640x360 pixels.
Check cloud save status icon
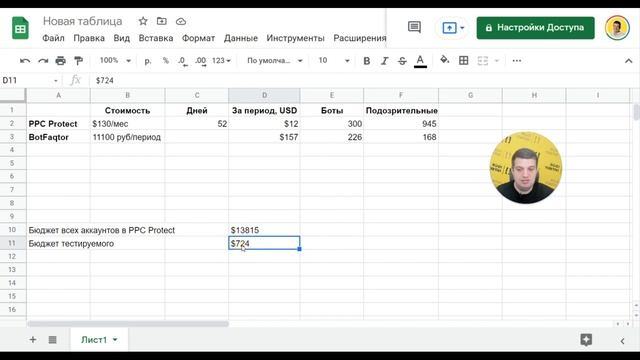point(181,21)
